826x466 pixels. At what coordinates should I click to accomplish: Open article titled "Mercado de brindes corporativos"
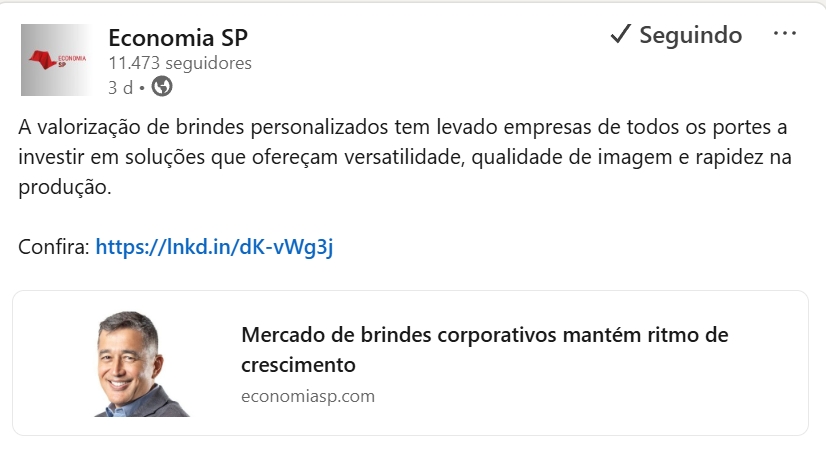[x=484, y=335]
